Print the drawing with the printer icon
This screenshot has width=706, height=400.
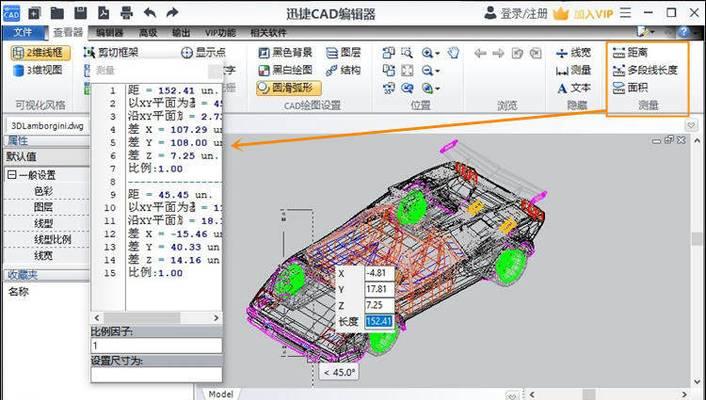(x=127, y=13)
